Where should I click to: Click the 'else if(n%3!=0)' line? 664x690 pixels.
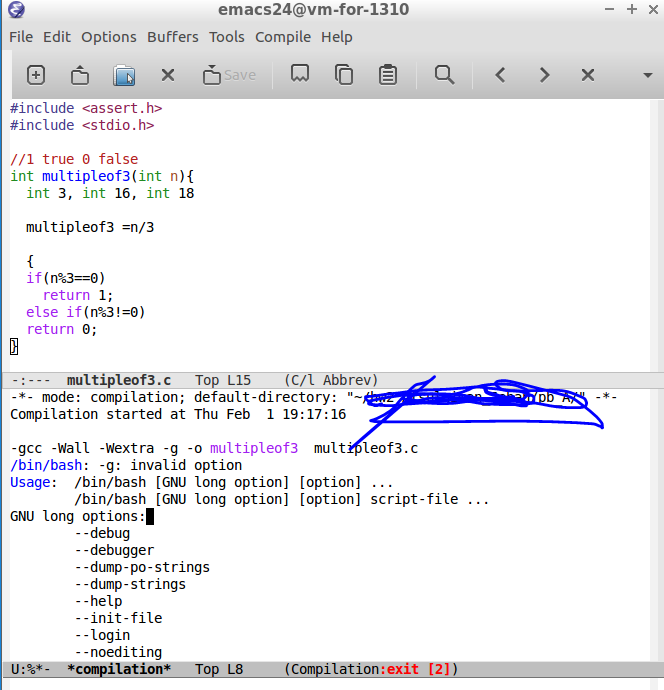tap(85, 312)
